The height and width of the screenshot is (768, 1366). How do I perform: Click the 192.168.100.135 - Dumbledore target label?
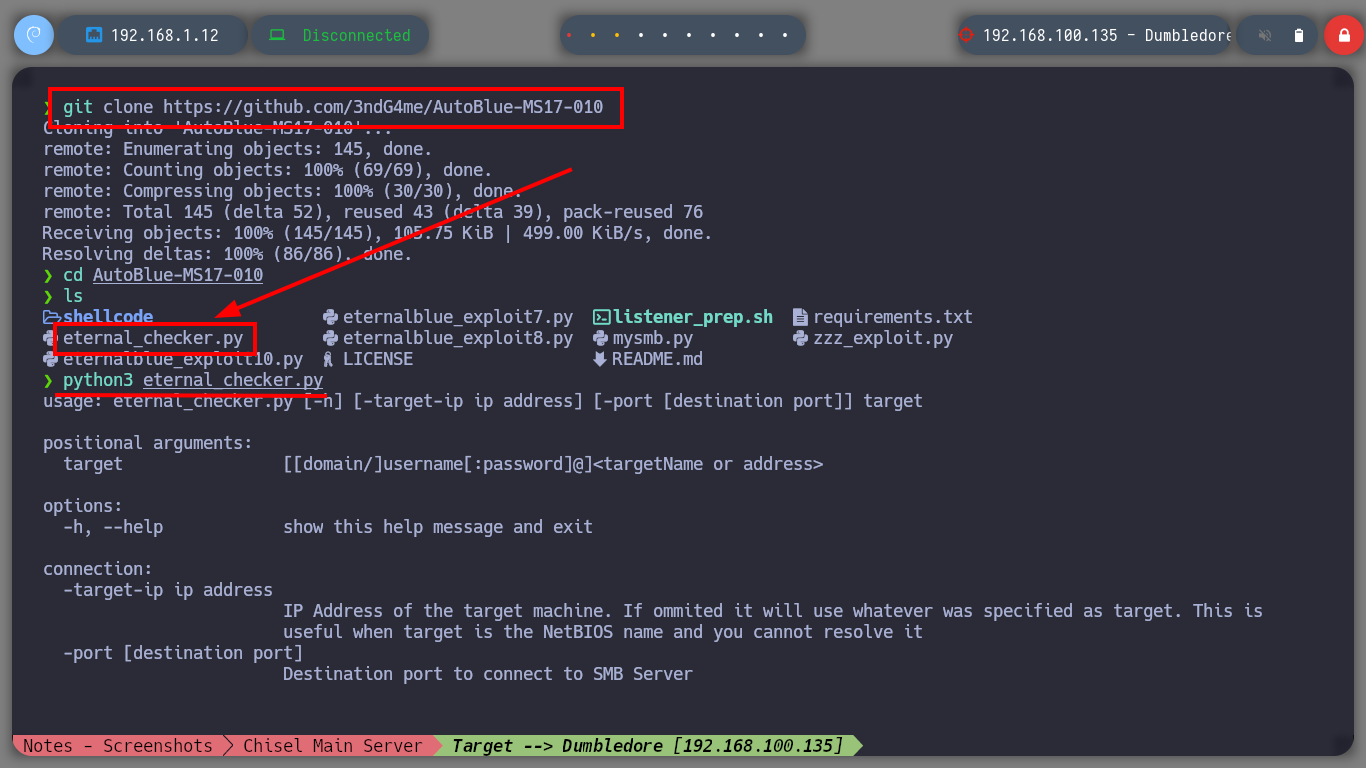click(1108, 35)
